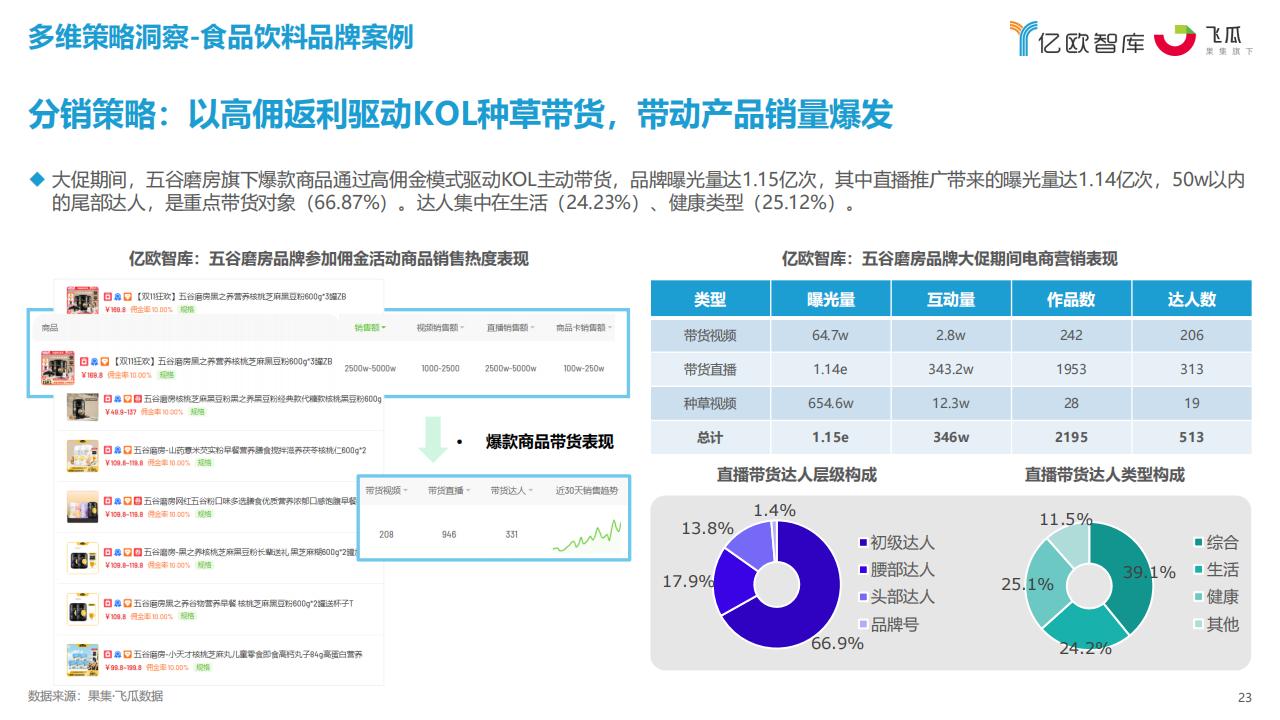Click price ¥99.8-199.8 in product list
Image resolution: width=1280 pixels, height=720 pixels.
click(123, 667)
